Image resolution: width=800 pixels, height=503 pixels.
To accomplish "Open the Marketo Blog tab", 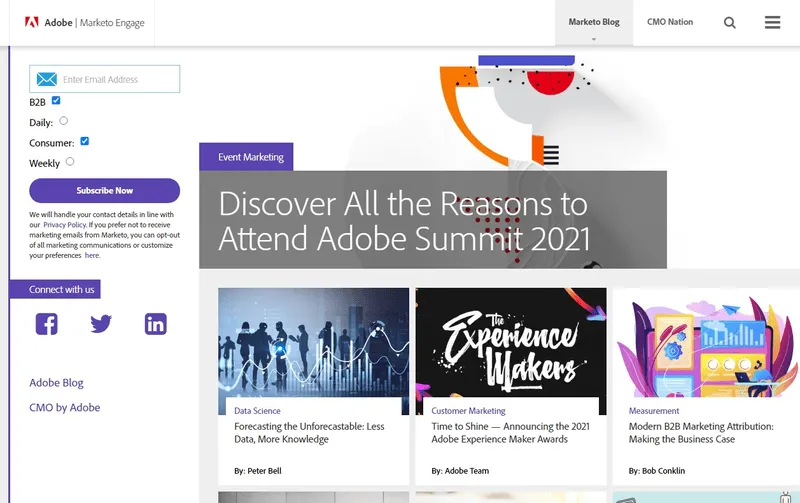I will pos(594,22).
